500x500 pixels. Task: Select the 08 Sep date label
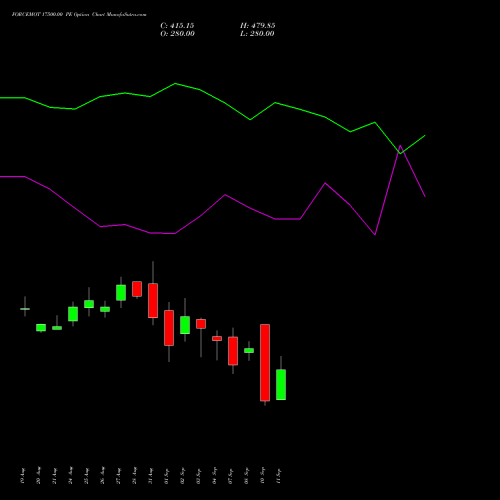247,476
